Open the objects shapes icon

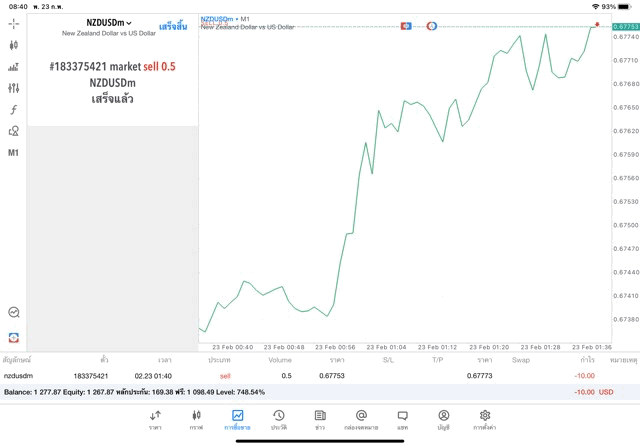point(13,131)
